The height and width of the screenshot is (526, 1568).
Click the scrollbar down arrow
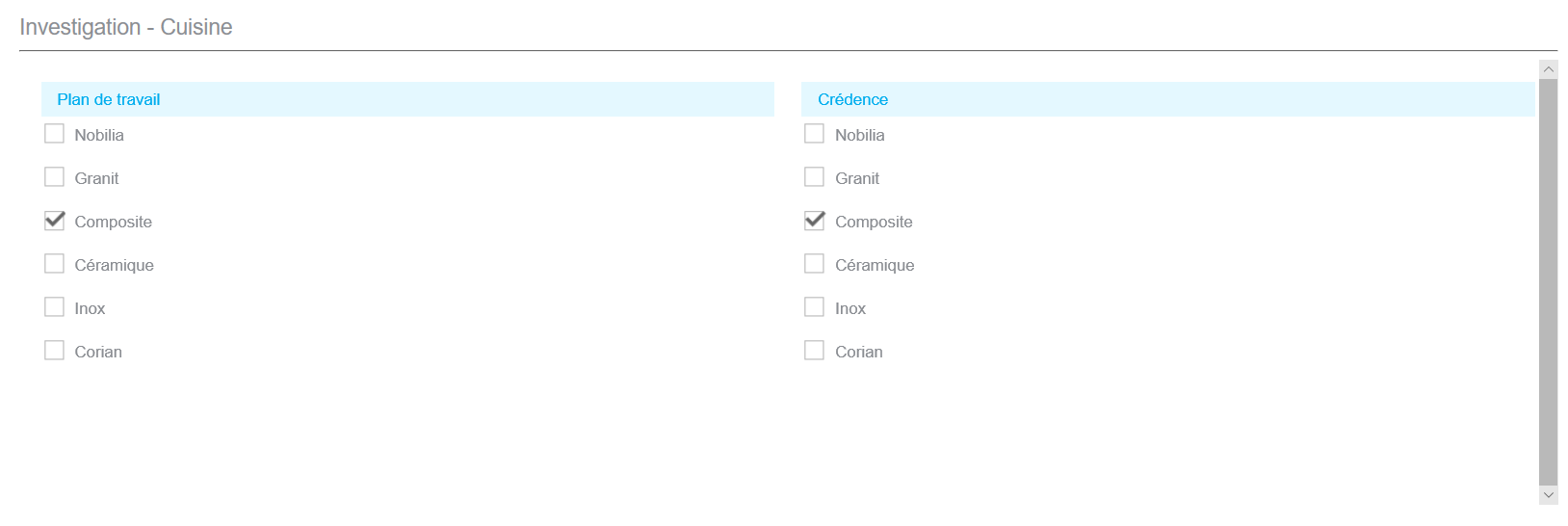click(1549, 495)
